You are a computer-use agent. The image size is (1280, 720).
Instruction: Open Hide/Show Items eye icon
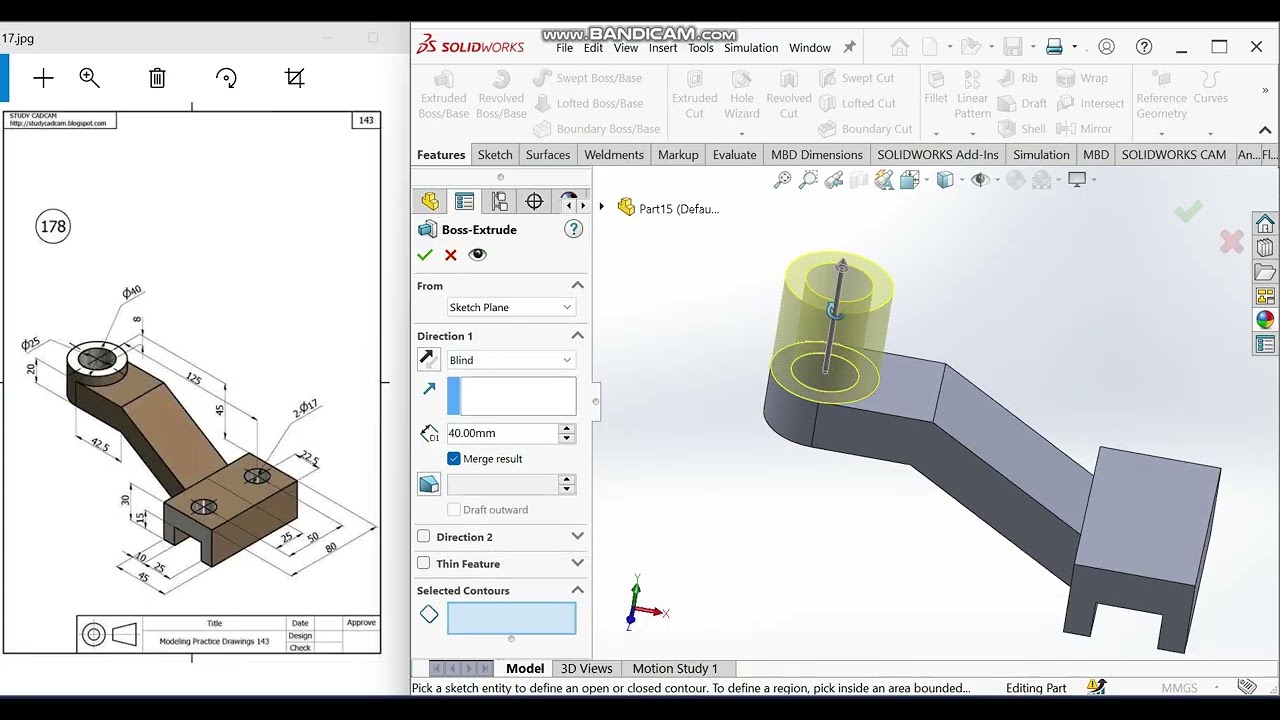pos(980,180)
